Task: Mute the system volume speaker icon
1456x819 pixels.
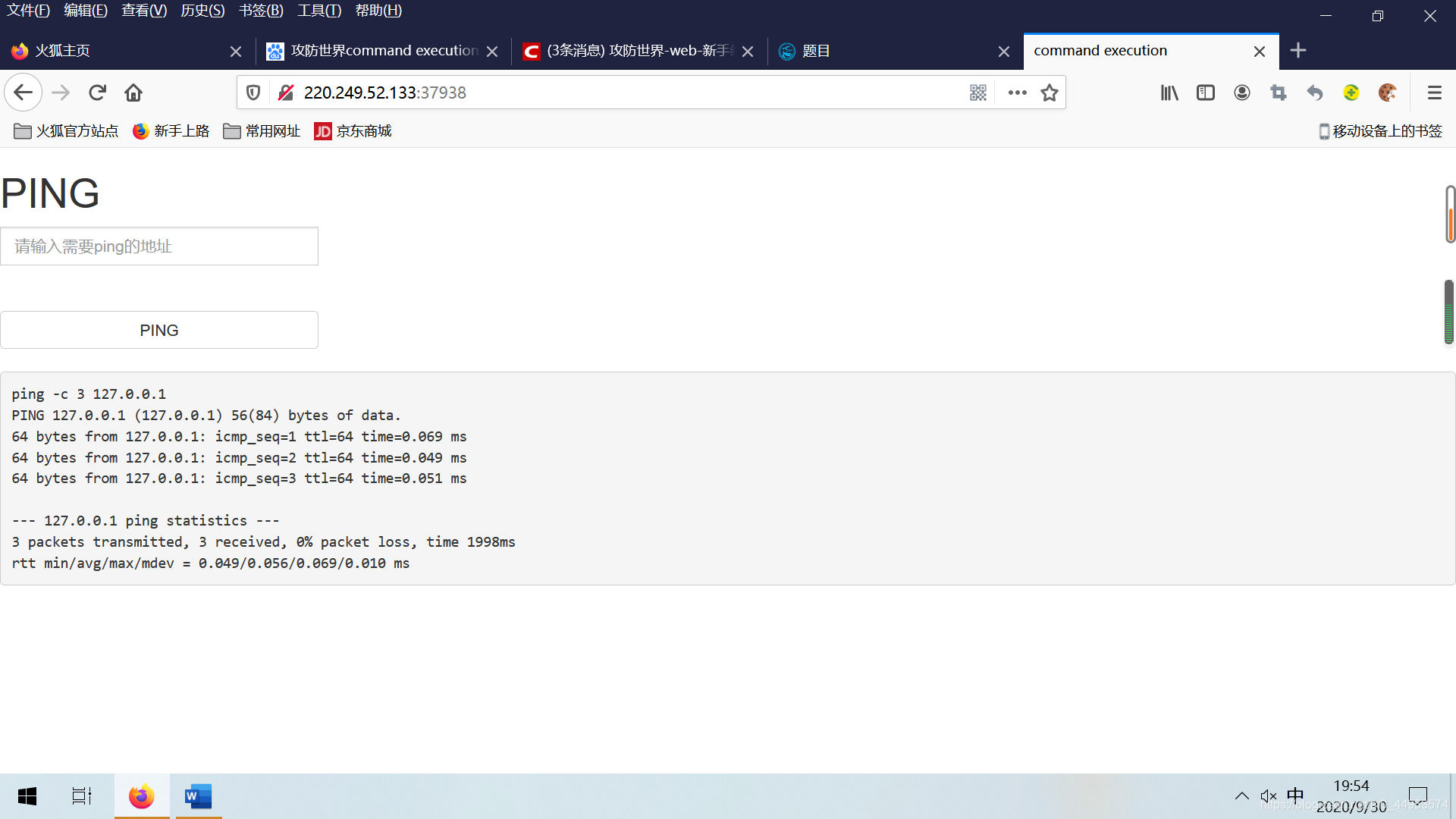Action: click(x=1269, y=795)
